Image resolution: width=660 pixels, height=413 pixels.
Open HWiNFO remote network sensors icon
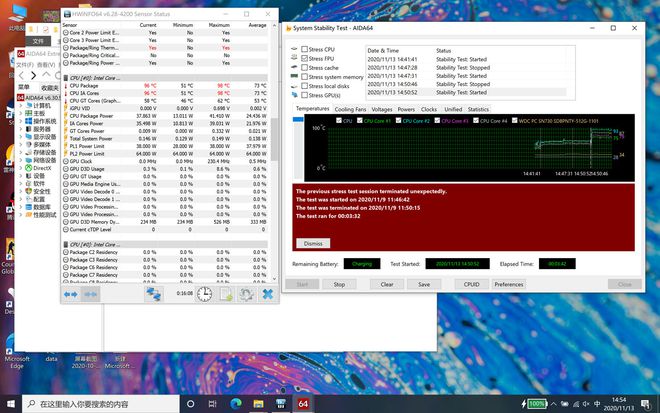pyautogui.click(x=154, y=294)
